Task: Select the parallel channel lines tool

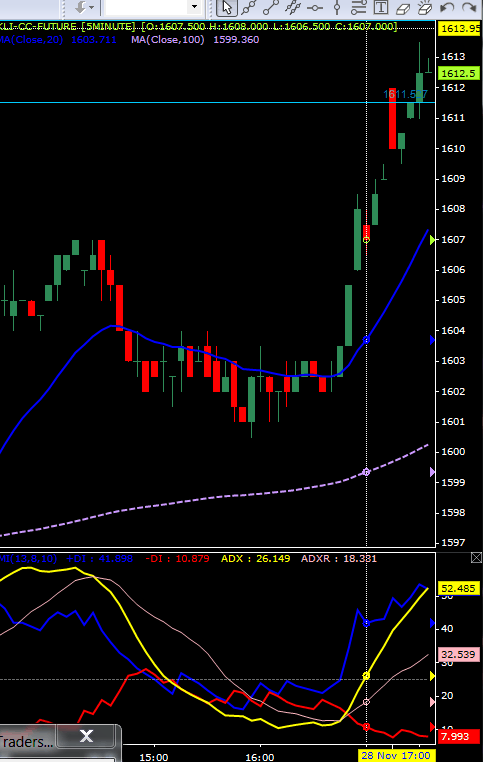Action: [x=293, y=7]
